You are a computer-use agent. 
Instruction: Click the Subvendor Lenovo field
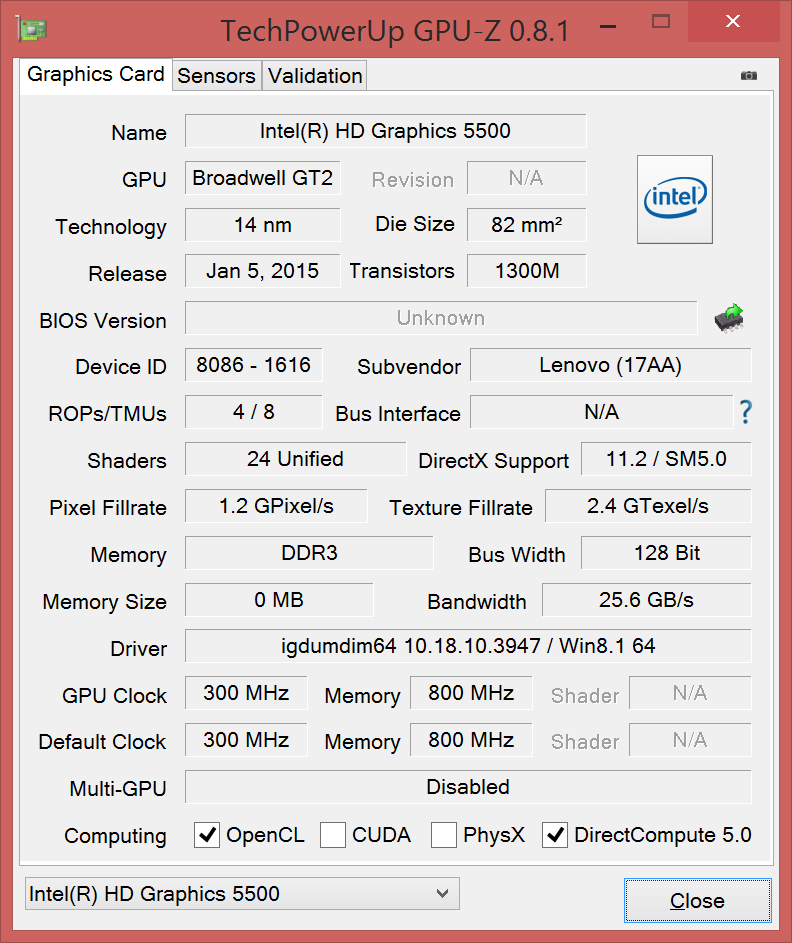[610, 365]
